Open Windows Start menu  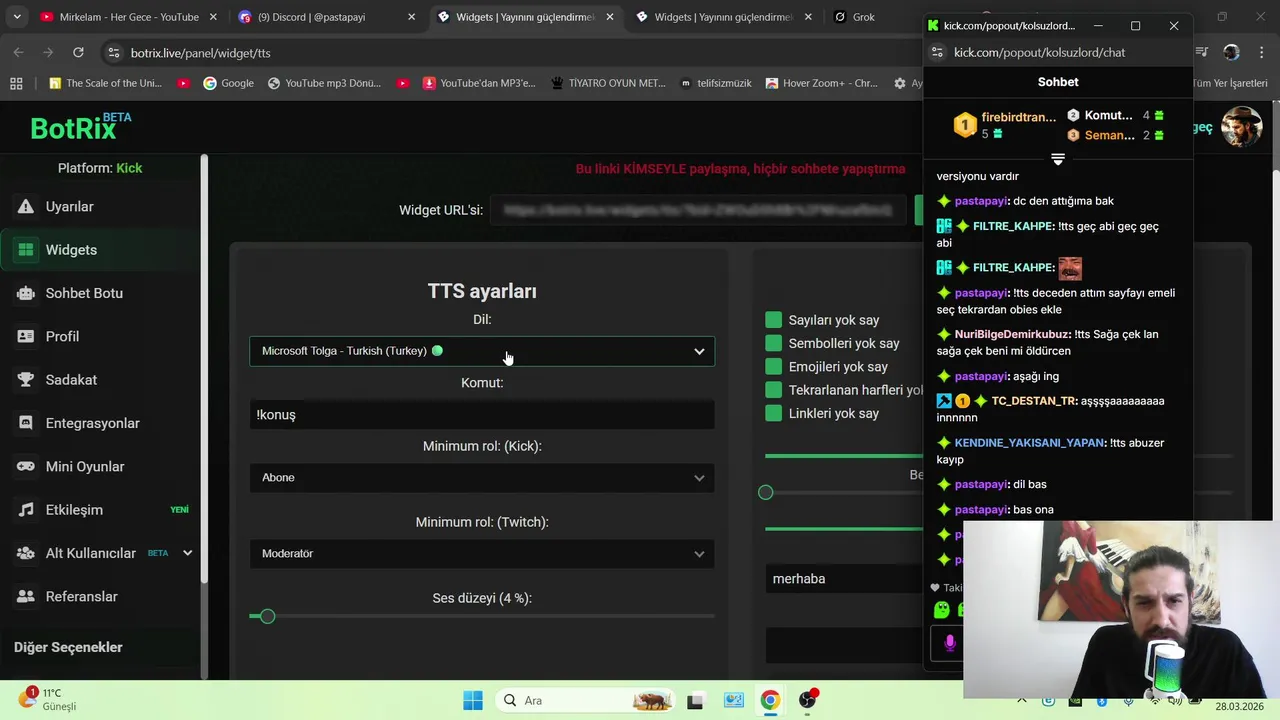[473, 700]
